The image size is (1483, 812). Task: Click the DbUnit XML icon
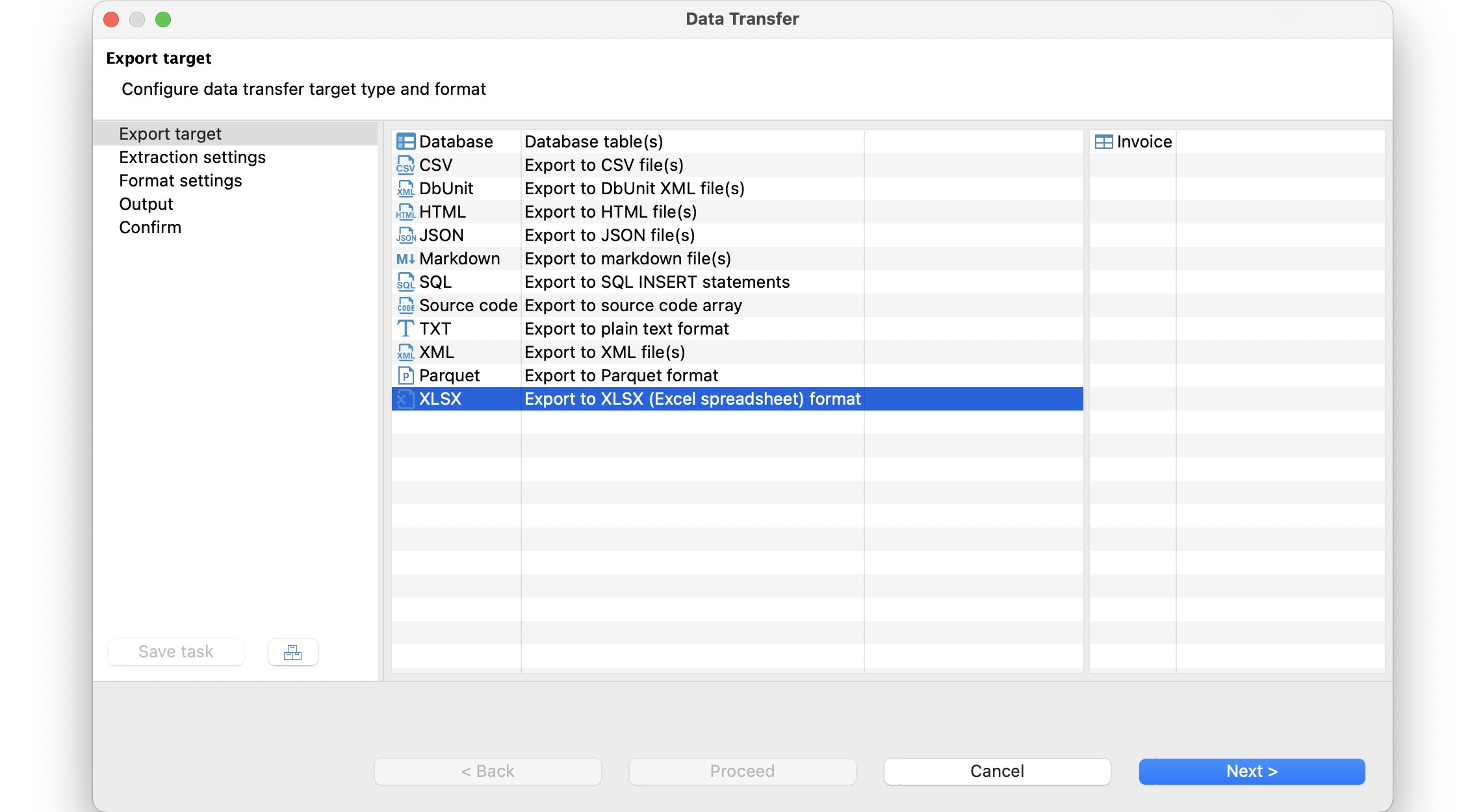click(x=406, y=188)
